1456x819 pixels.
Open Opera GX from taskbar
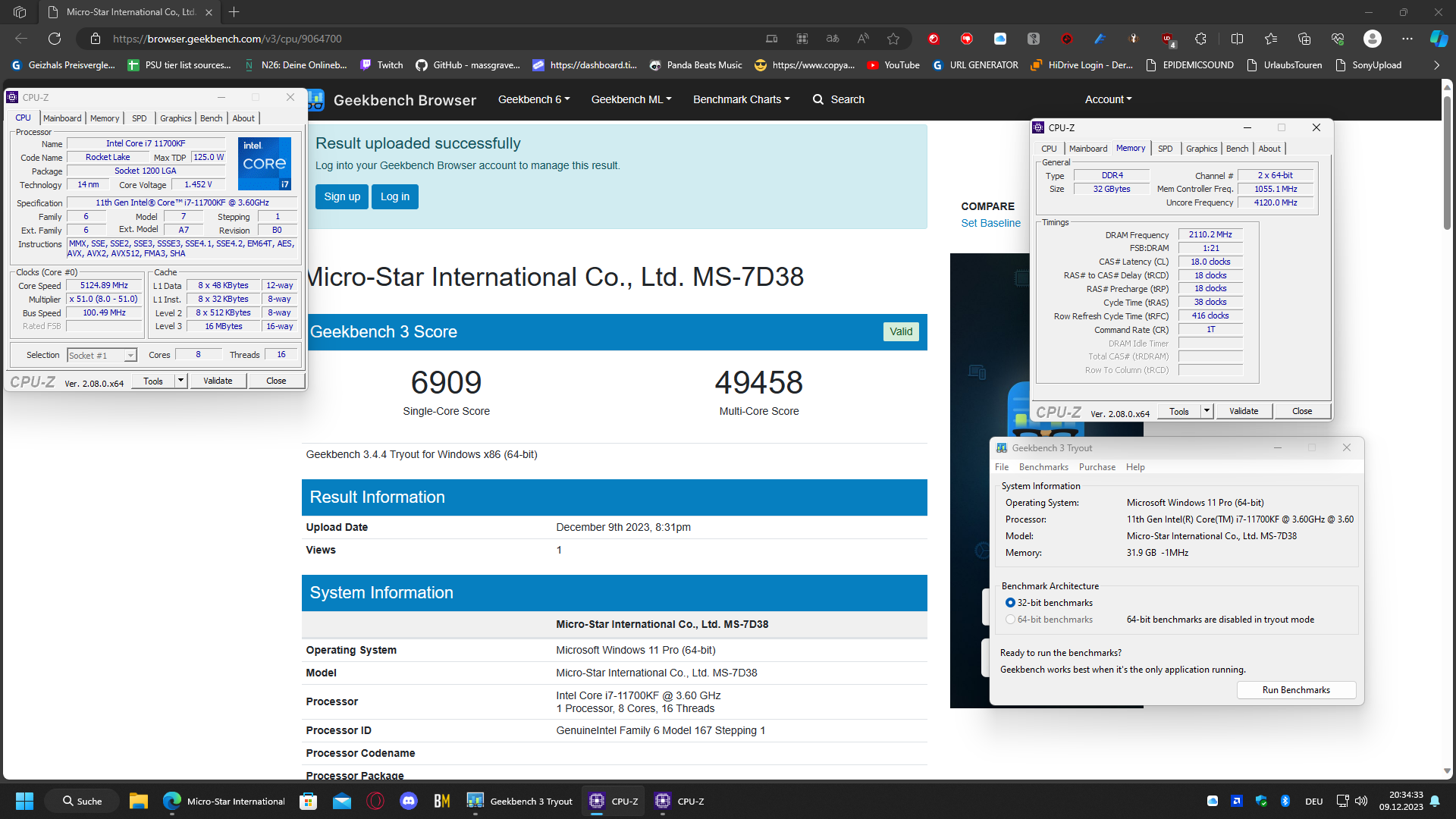(375, 801)
